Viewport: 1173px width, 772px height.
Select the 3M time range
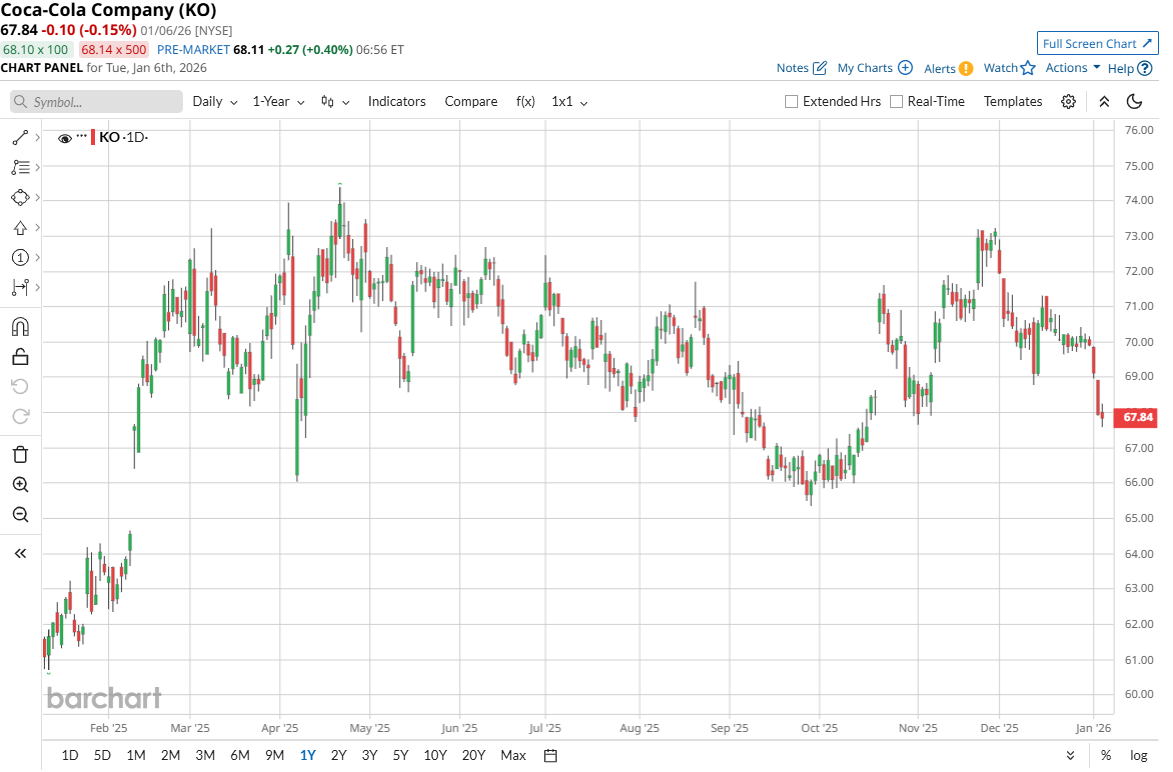pos(205,756)
